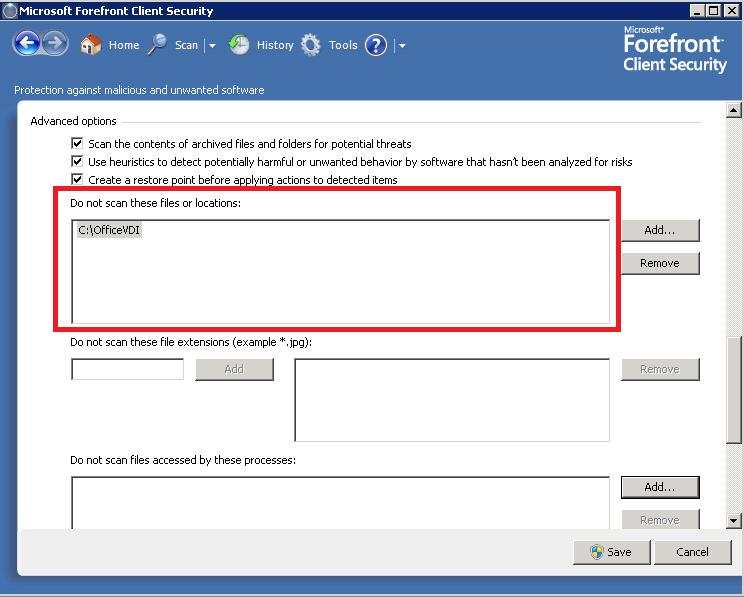744x597 pixels.
Task: Open the History clock icon
Action: 239,45
